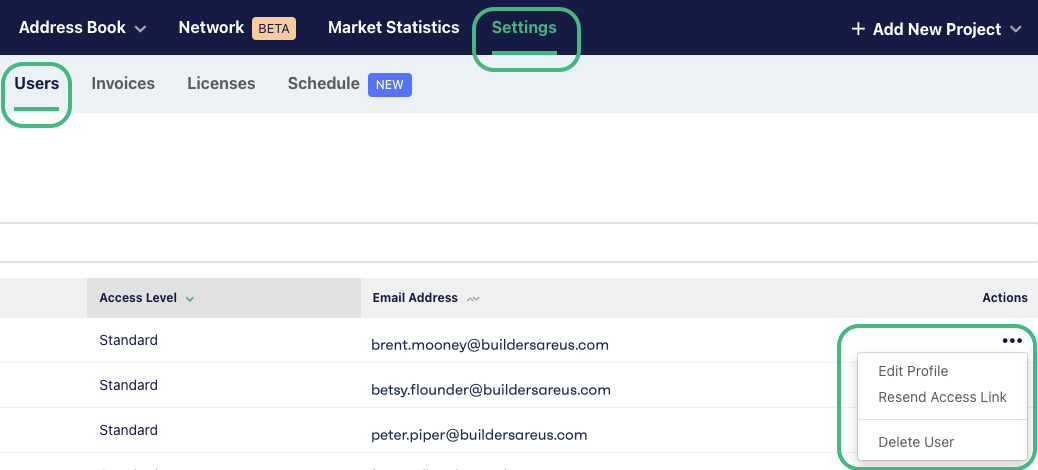The width and height of the screenshot is (1038, 470).
Task: Click the empty search field above the table
Action: click(x=519, y=242)
